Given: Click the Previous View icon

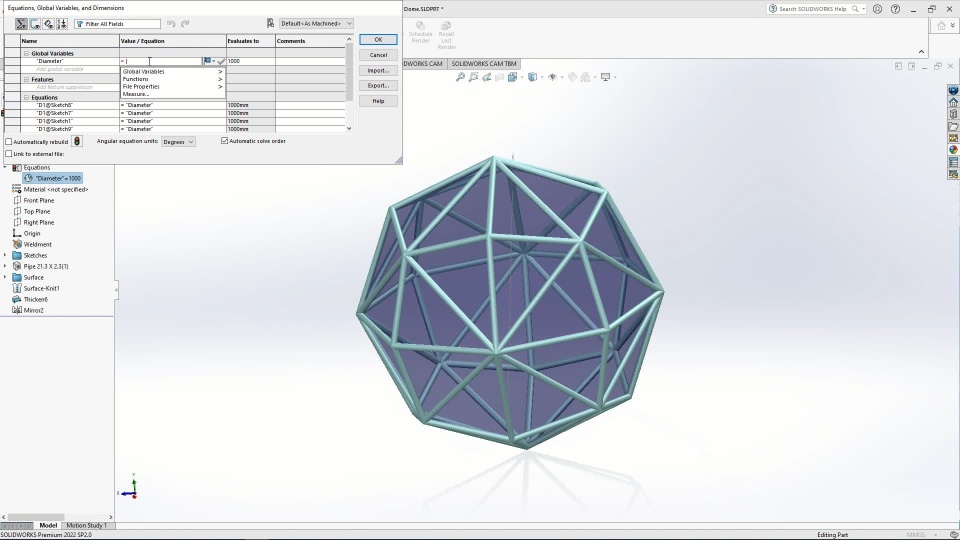Looking at the screenshot, I should [486, 77].
